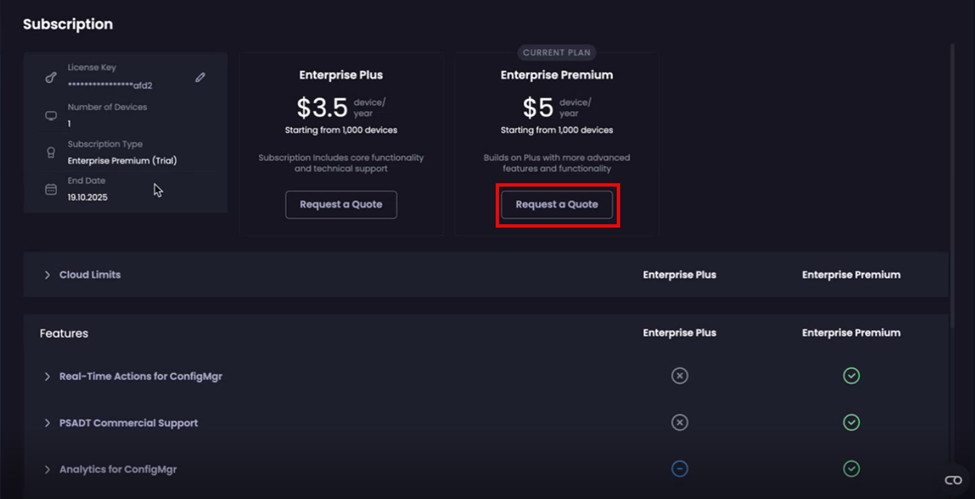Click the link icon in bottom-right corner

coord(953,479)
